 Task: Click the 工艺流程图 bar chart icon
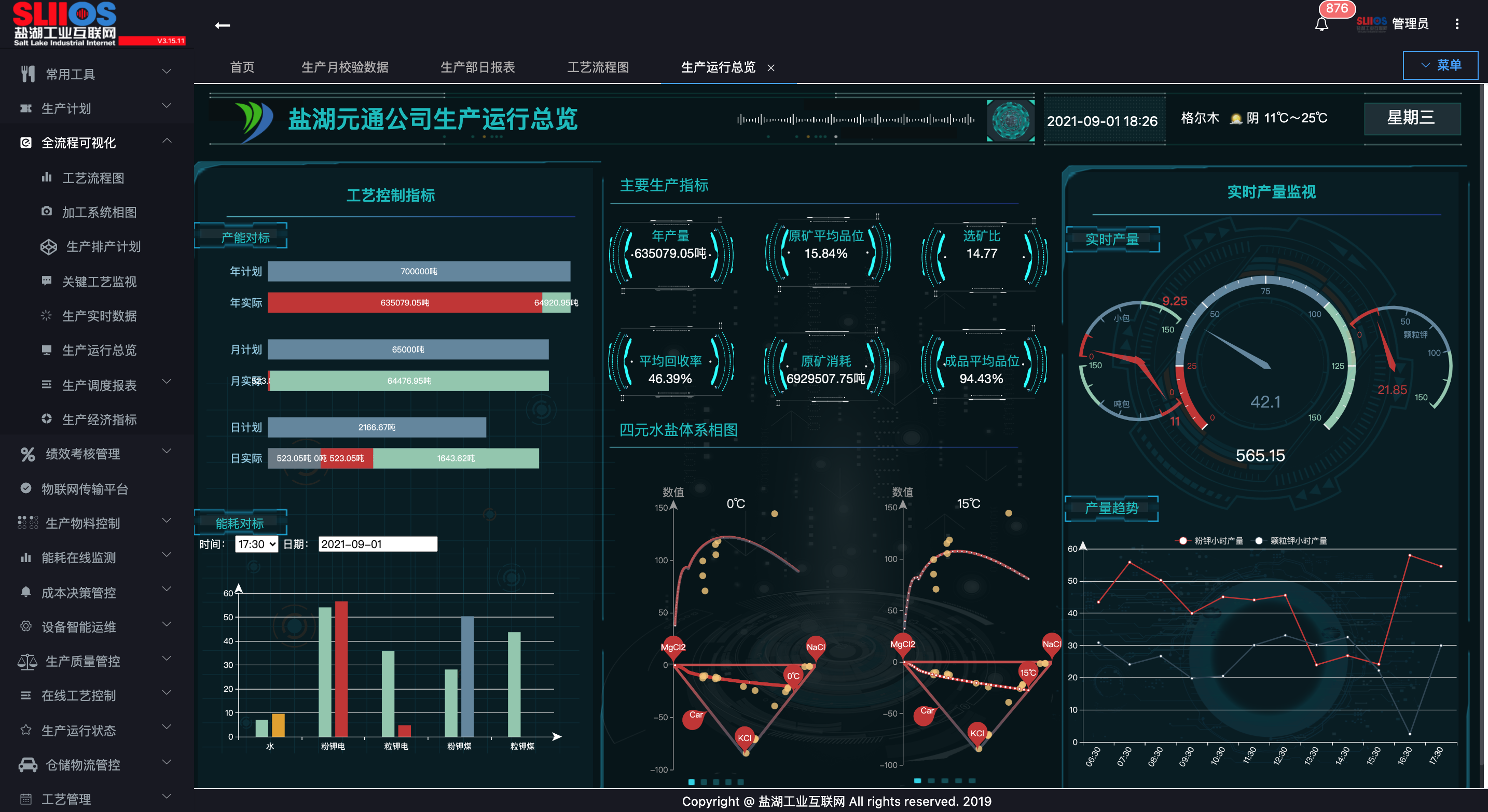[47, 177]
